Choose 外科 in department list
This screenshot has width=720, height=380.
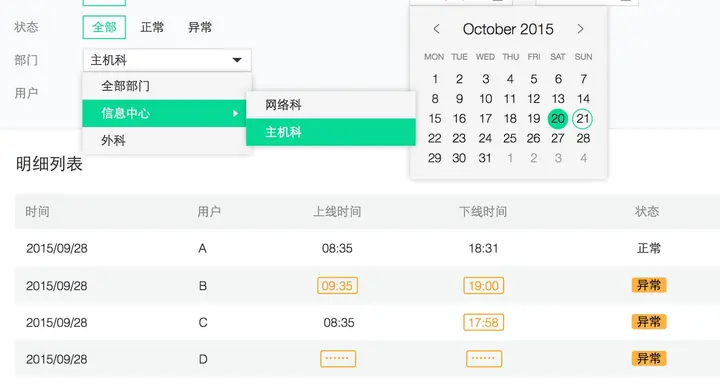pos(167,140)
